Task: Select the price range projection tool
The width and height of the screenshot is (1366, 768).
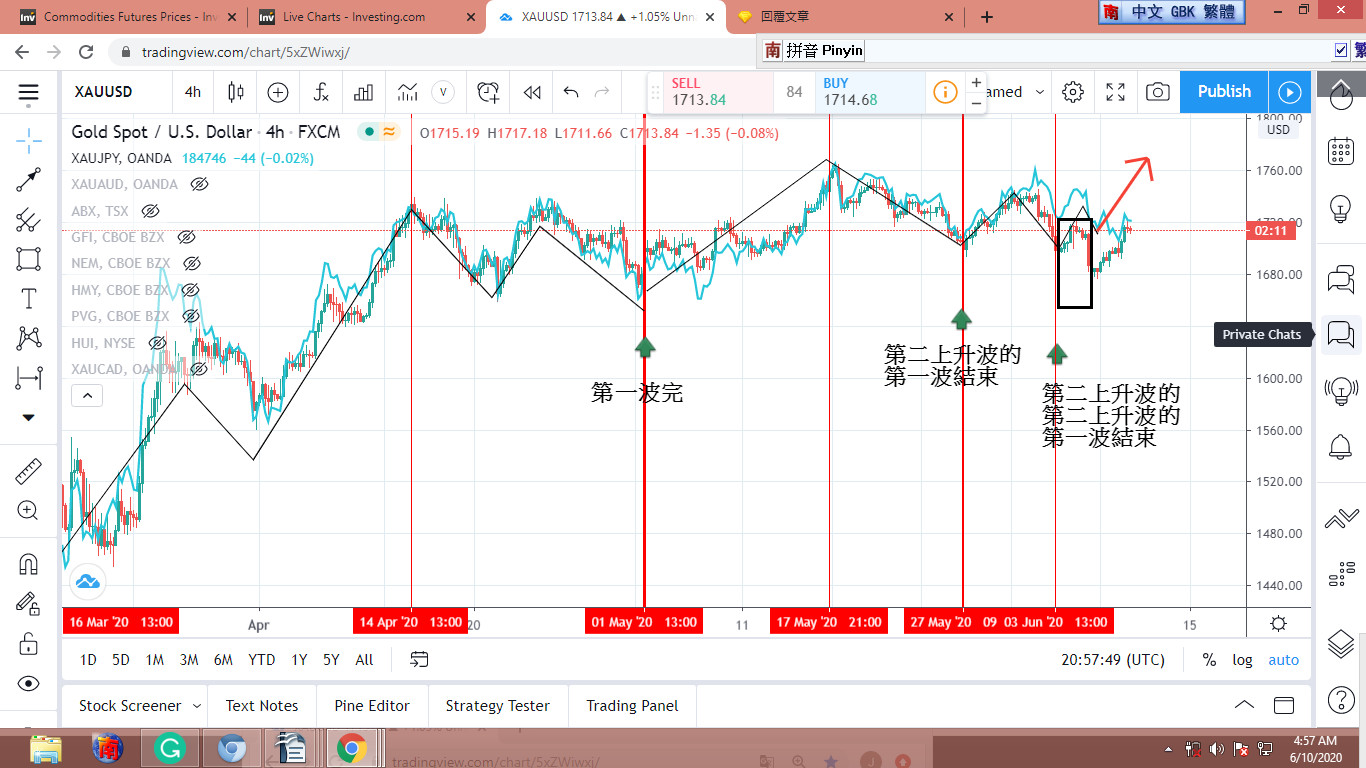Action: [29, 378]
